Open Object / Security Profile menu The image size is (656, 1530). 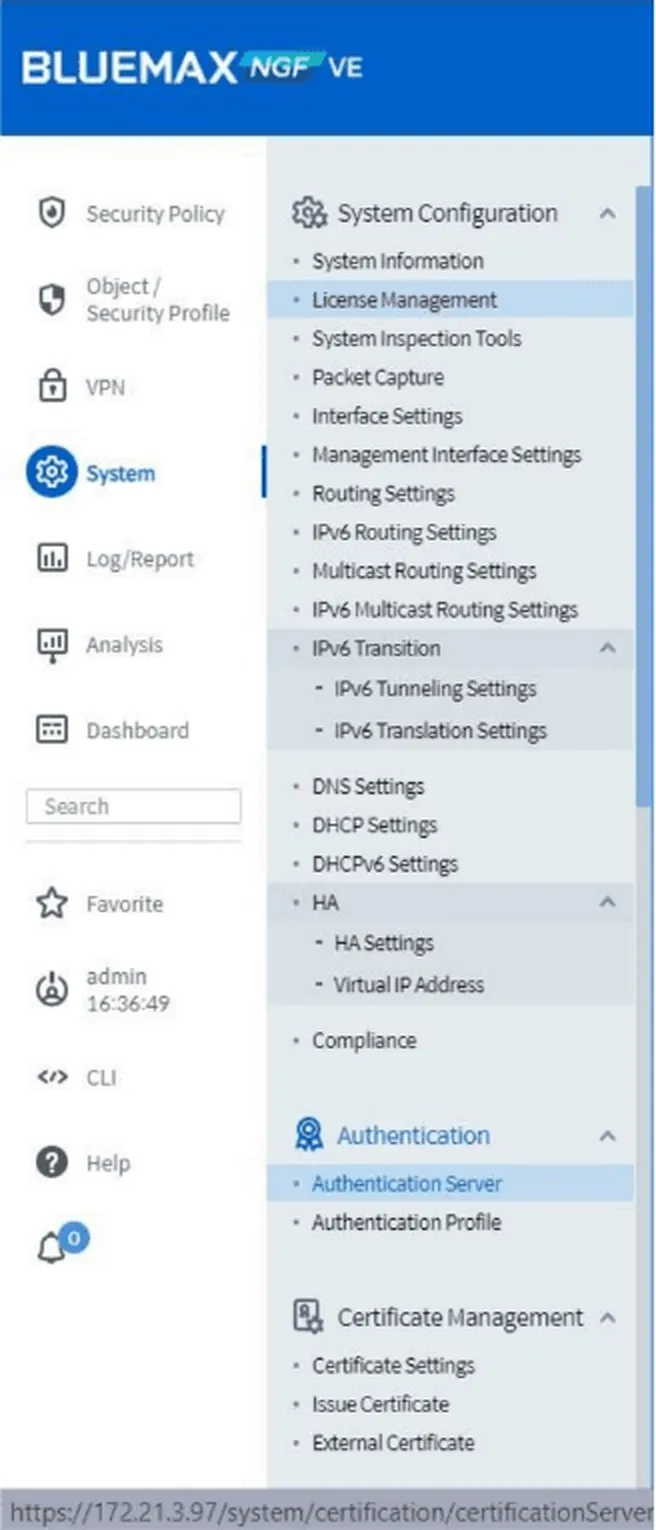pos(157,300)
